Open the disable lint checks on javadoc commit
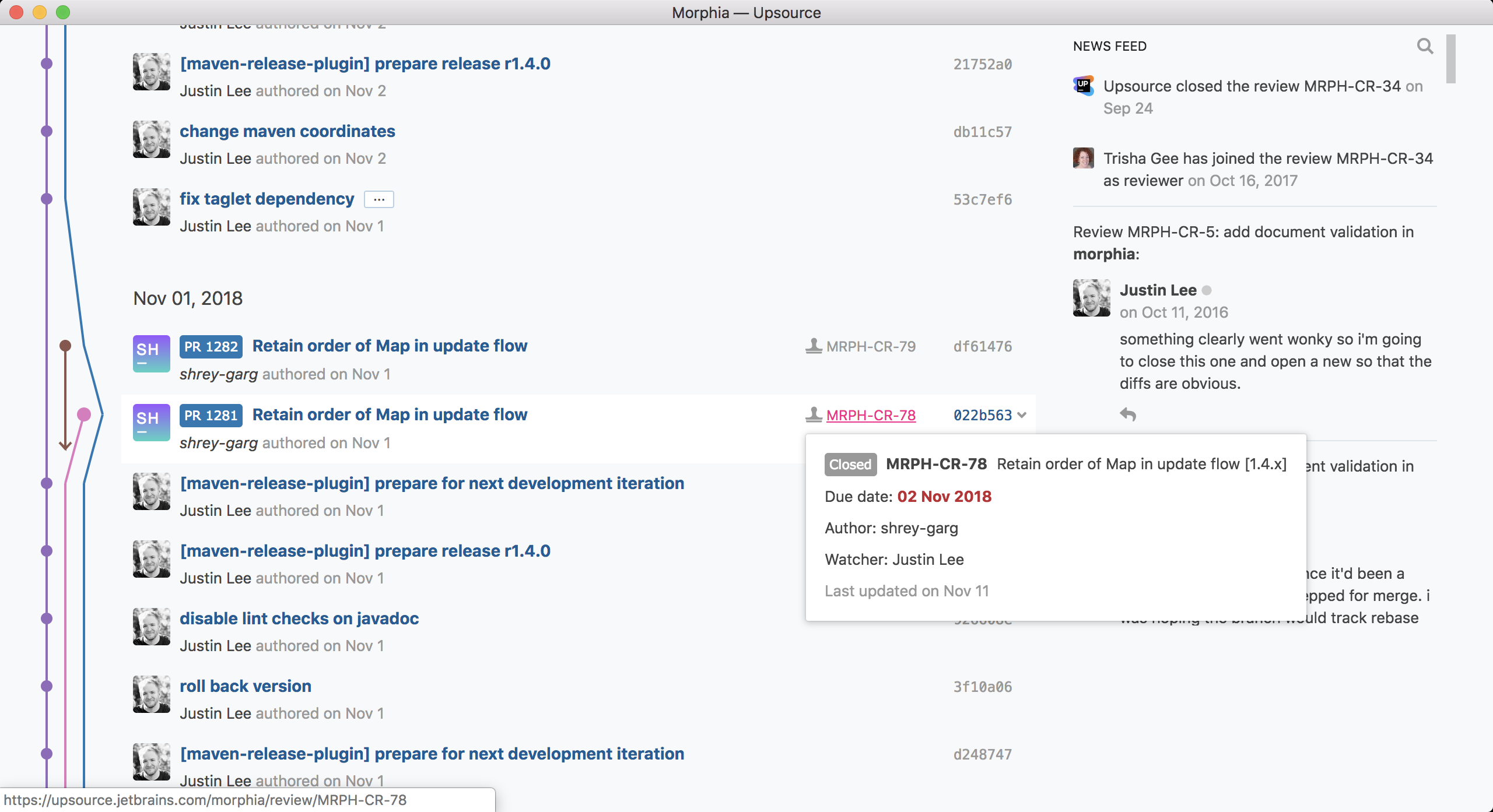 pos(299,618)
